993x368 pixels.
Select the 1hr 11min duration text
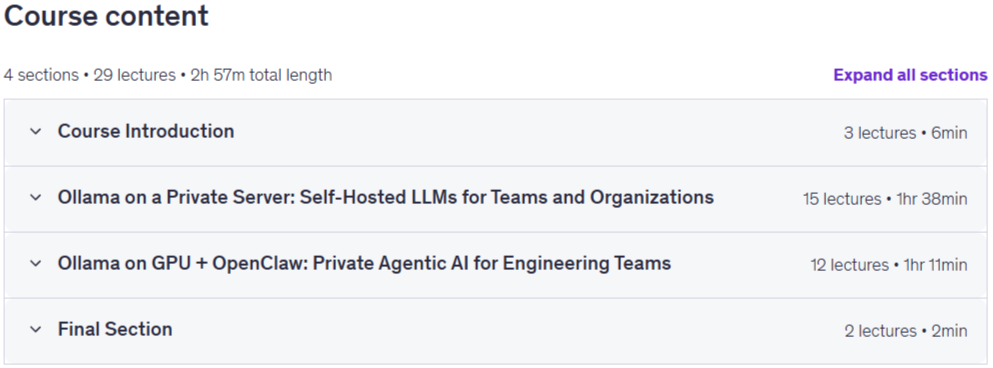point(935,265)
